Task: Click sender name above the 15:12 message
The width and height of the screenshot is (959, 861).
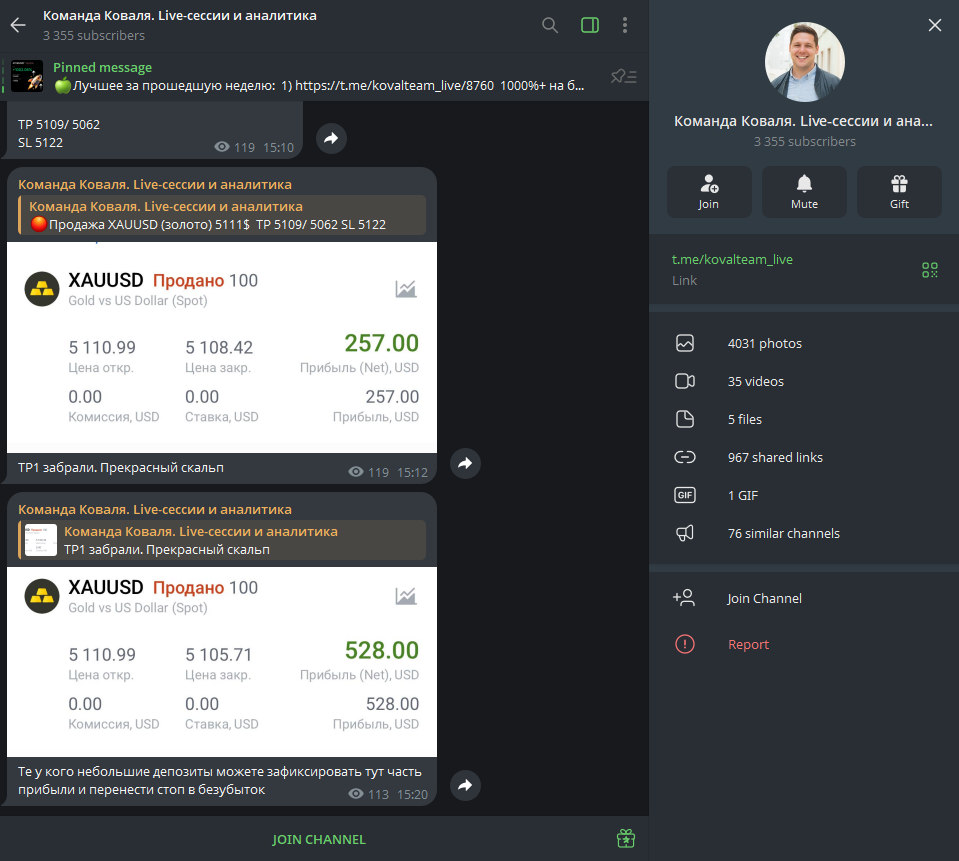Action: 155,184
